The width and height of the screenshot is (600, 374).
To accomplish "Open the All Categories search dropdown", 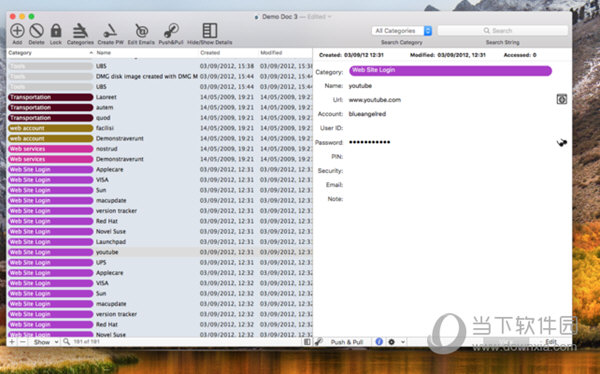I will [x=402, y=31].
